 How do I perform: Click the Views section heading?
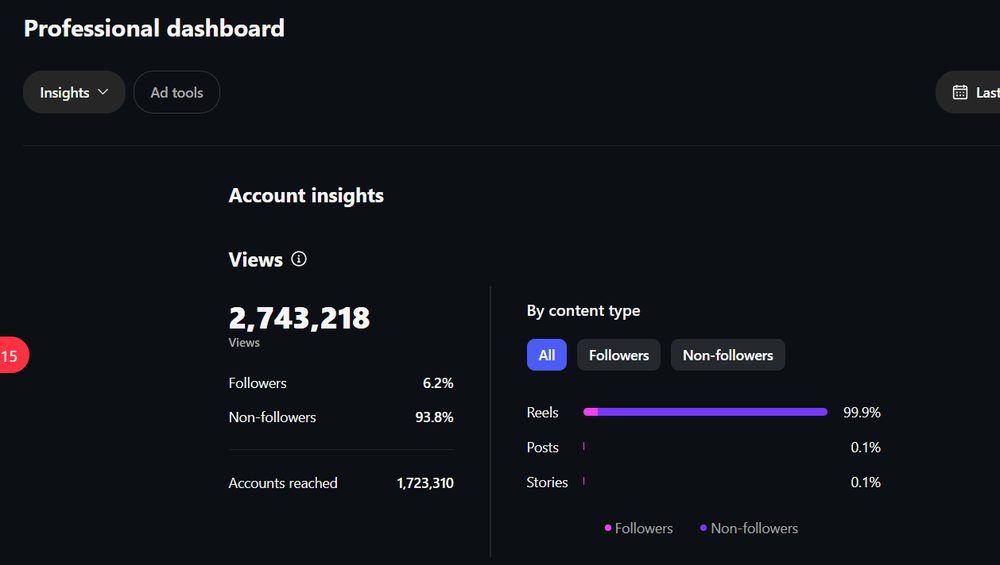pos(256,260)
